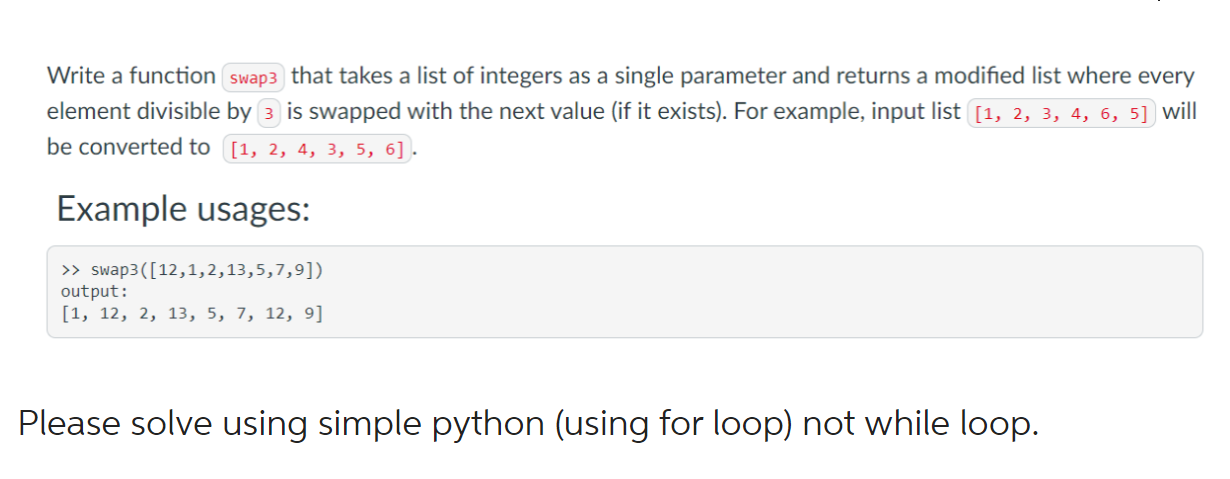Viewport: 1230px width, 479px height.
Task: Click the Example usages heading
Action: (x=183, y=209)
